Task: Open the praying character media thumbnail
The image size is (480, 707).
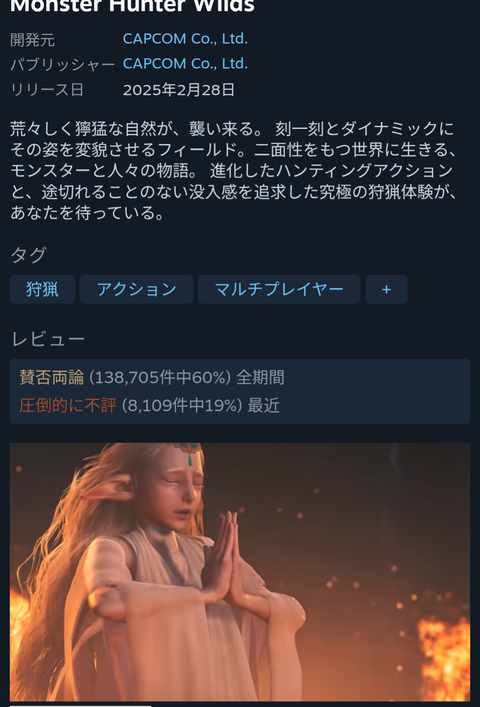Action: [x=240, y=572]
